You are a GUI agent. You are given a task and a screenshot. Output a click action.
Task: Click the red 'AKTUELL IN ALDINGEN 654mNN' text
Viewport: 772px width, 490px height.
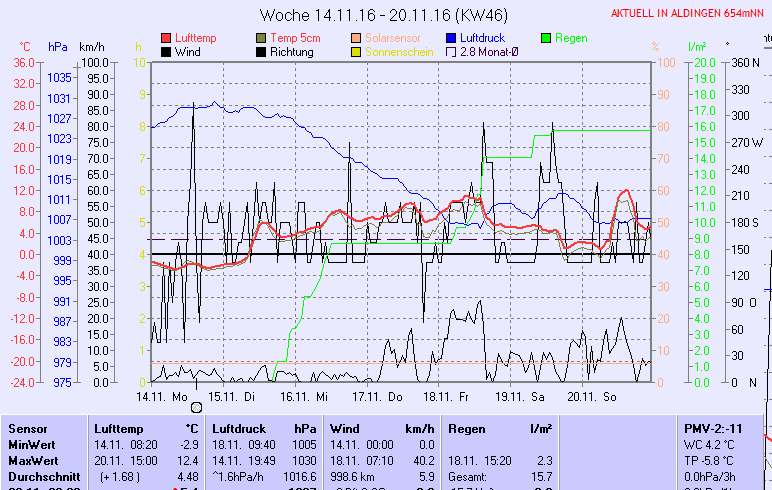click(690, 14)
